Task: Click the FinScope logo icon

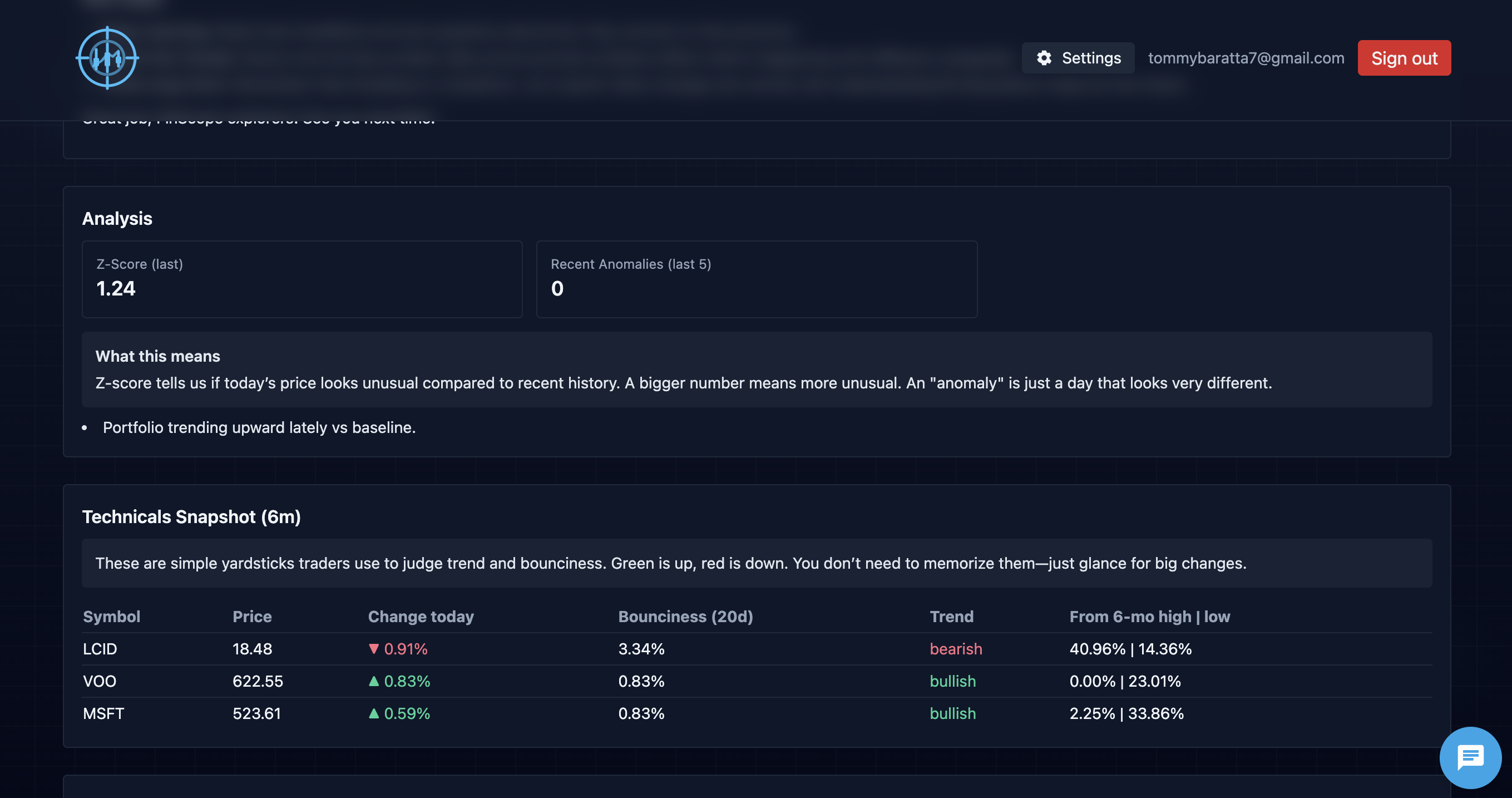Action: pyautogui.click(x=107, y=58)
